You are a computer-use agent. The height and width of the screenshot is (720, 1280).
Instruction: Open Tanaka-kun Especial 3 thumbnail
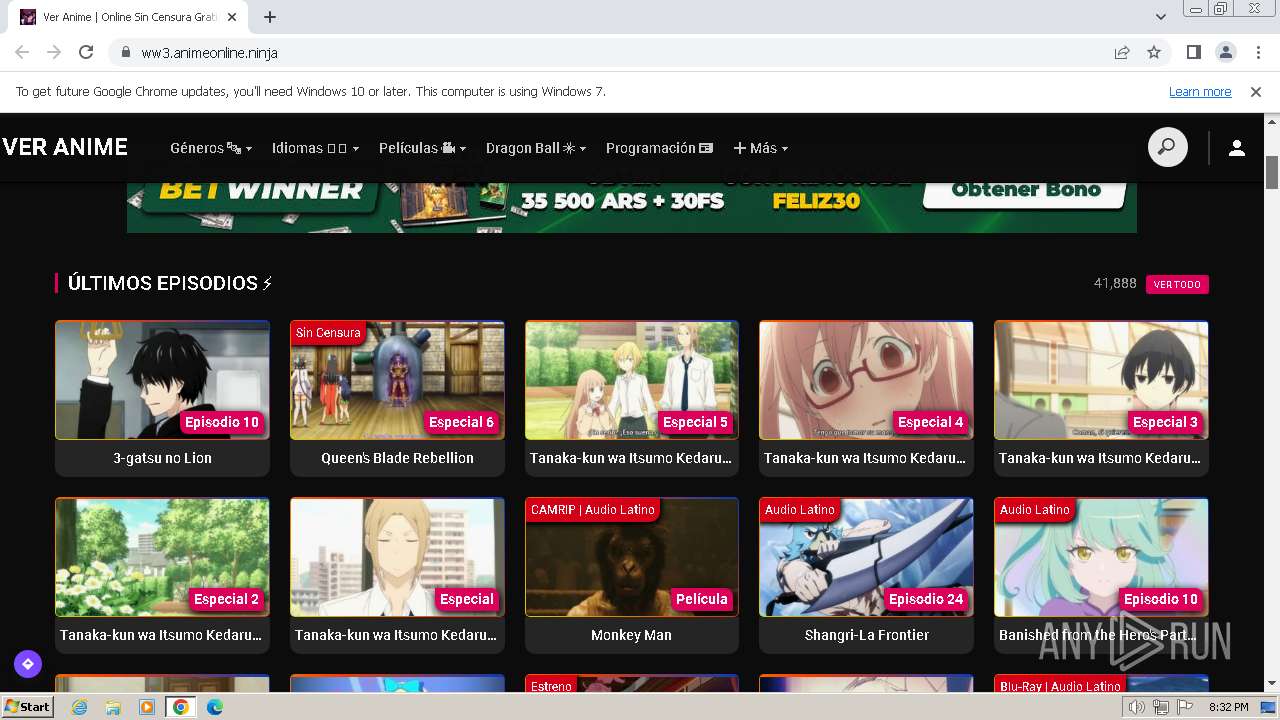tap(1101, 380)
